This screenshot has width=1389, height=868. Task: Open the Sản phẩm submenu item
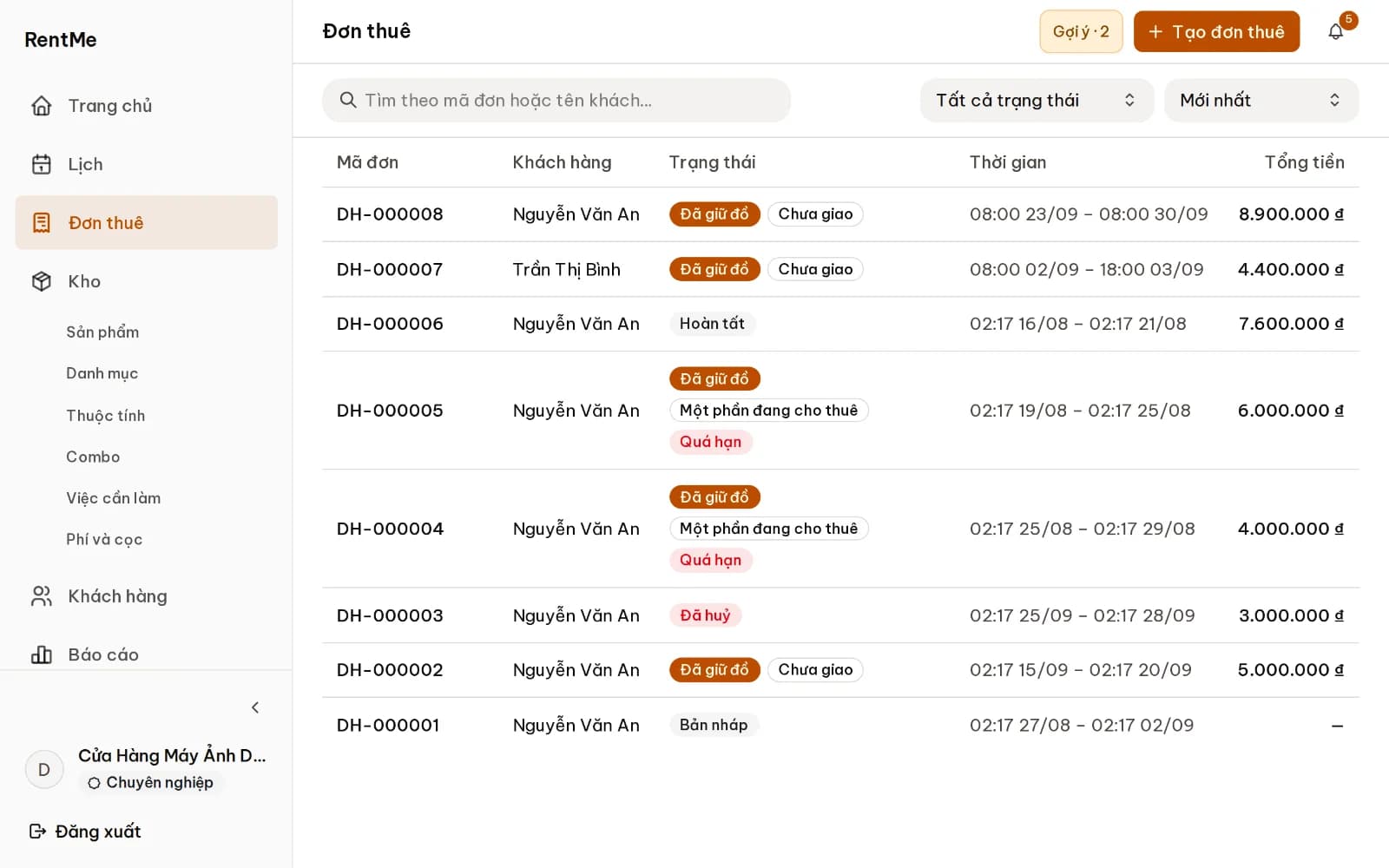pyautogui.click(x=102, y=332)
